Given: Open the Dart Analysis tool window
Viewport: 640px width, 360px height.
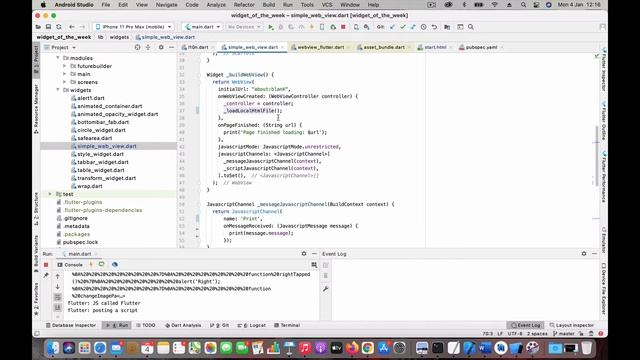Looking at the screenshot, I should [183, 325].
